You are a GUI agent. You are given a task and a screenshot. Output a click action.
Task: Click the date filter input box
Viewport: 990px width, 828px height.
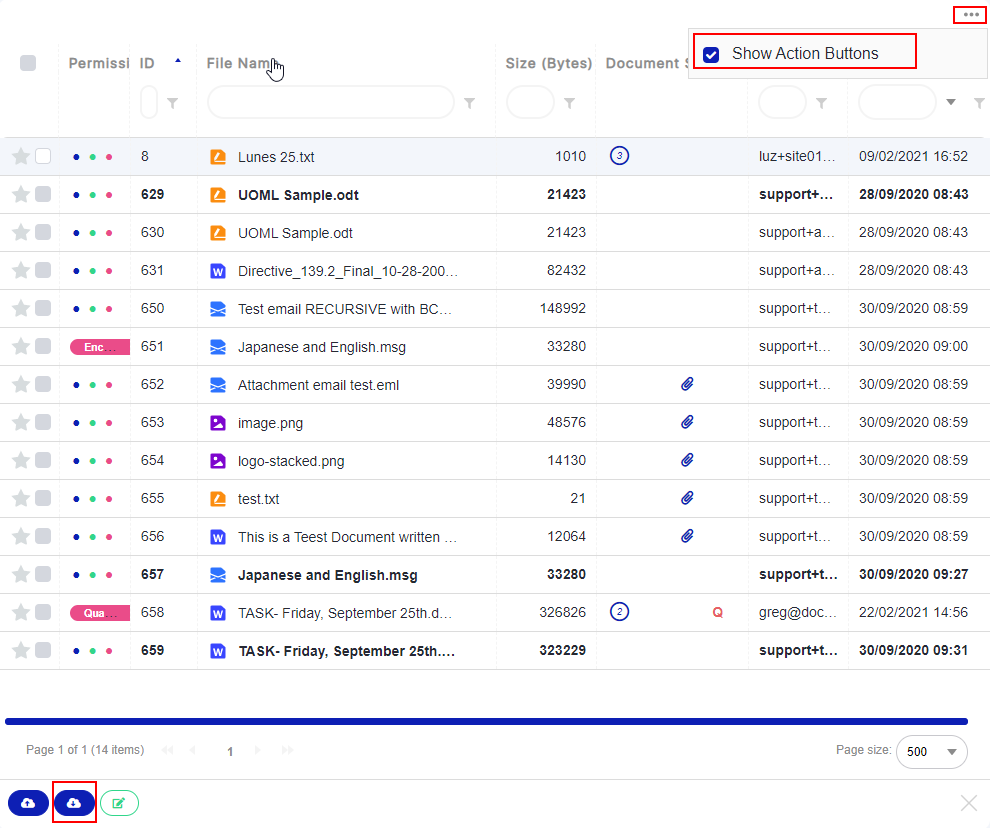click(897, 102)
